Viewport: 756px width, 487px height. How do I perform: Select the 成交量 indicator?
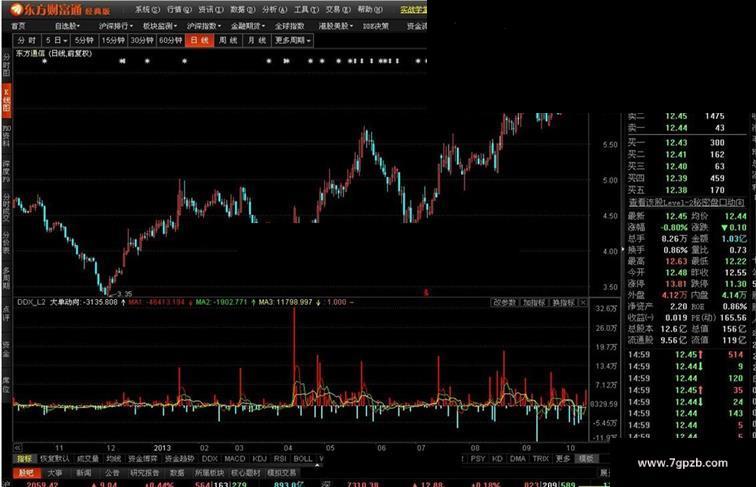(88, 459)
